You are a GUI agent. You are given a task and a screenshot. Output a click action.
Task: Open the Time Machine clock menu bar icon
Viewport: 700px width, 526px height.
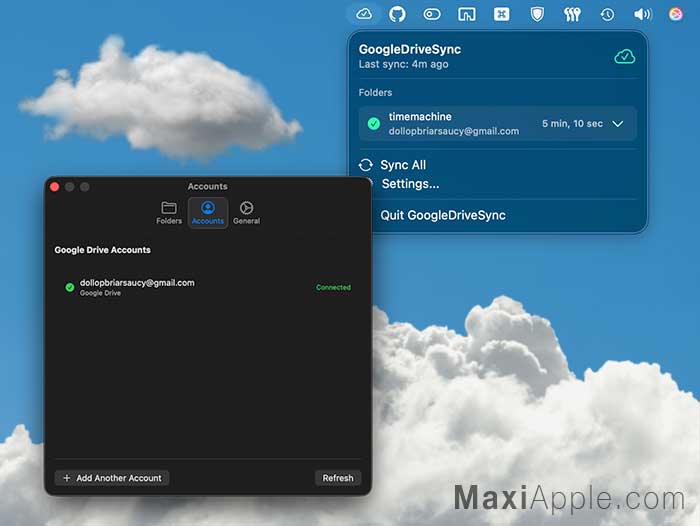pos(607,15)
